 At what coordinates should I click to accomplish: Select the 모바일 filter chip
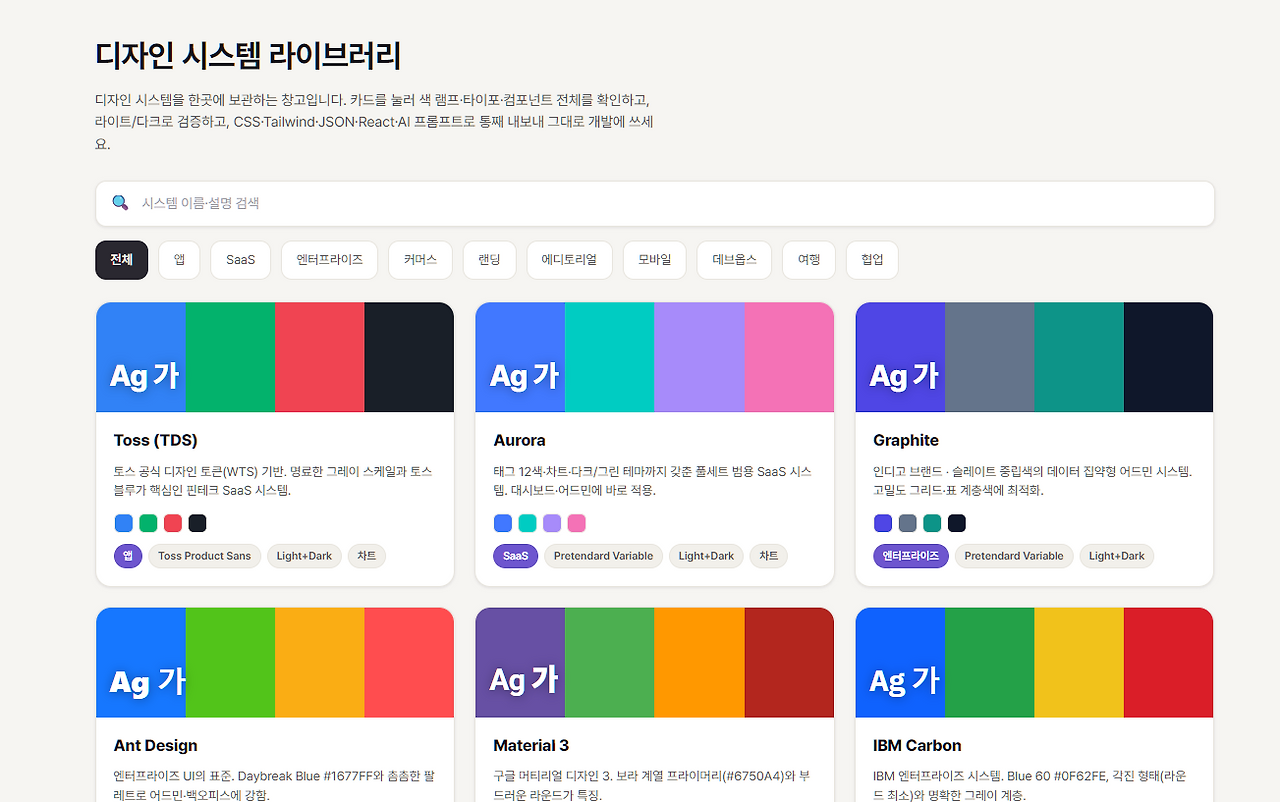tap(654, 260)
